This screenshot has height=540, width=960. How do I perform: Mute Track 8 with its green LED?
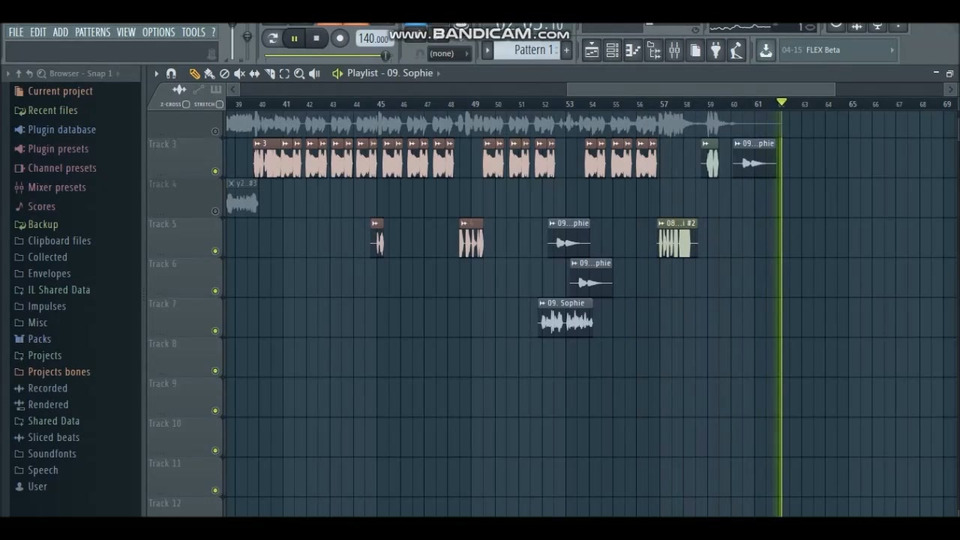[215, 370]
